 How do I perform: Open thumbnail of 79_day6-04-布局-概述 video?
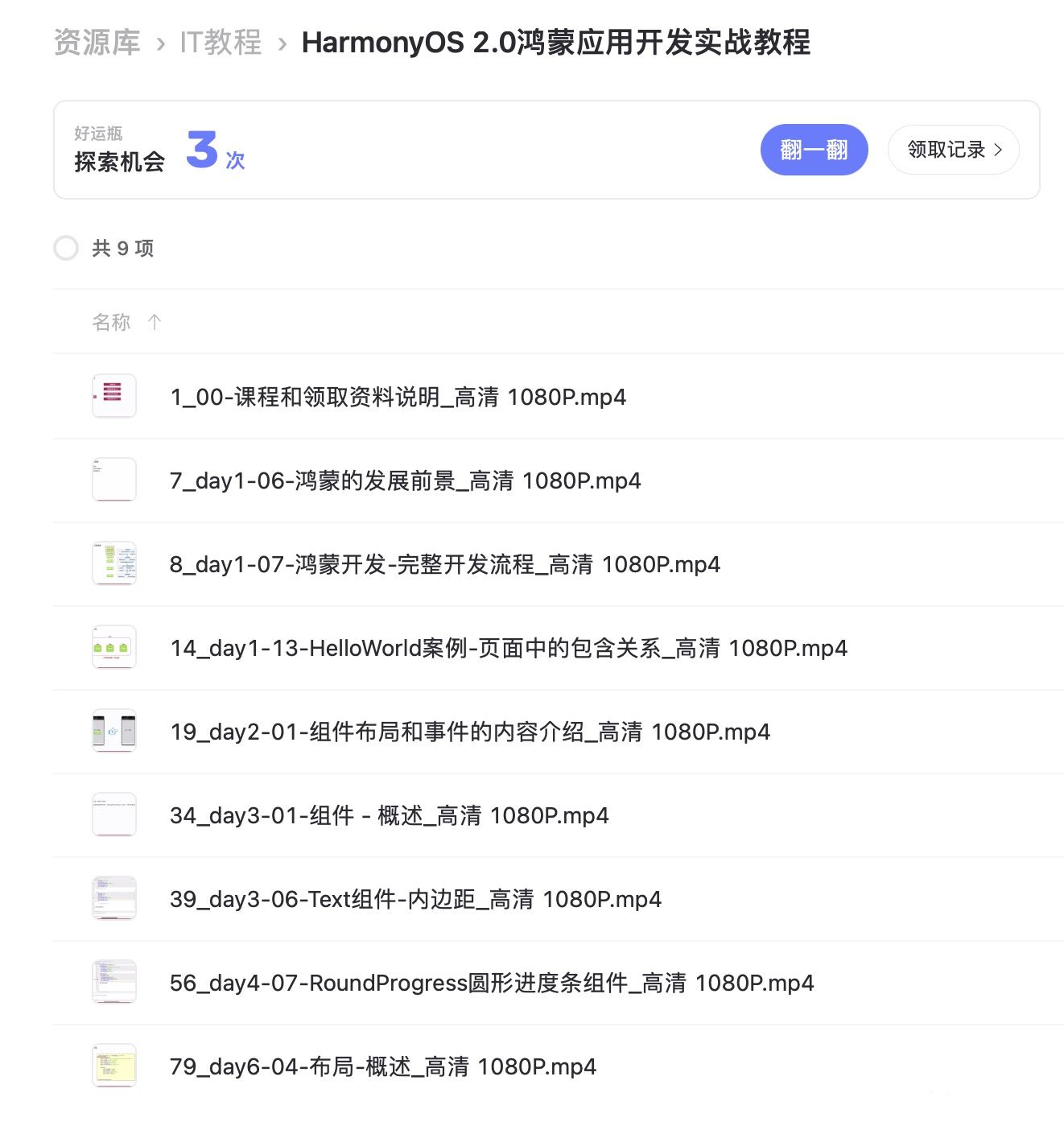coord(114,1066)
